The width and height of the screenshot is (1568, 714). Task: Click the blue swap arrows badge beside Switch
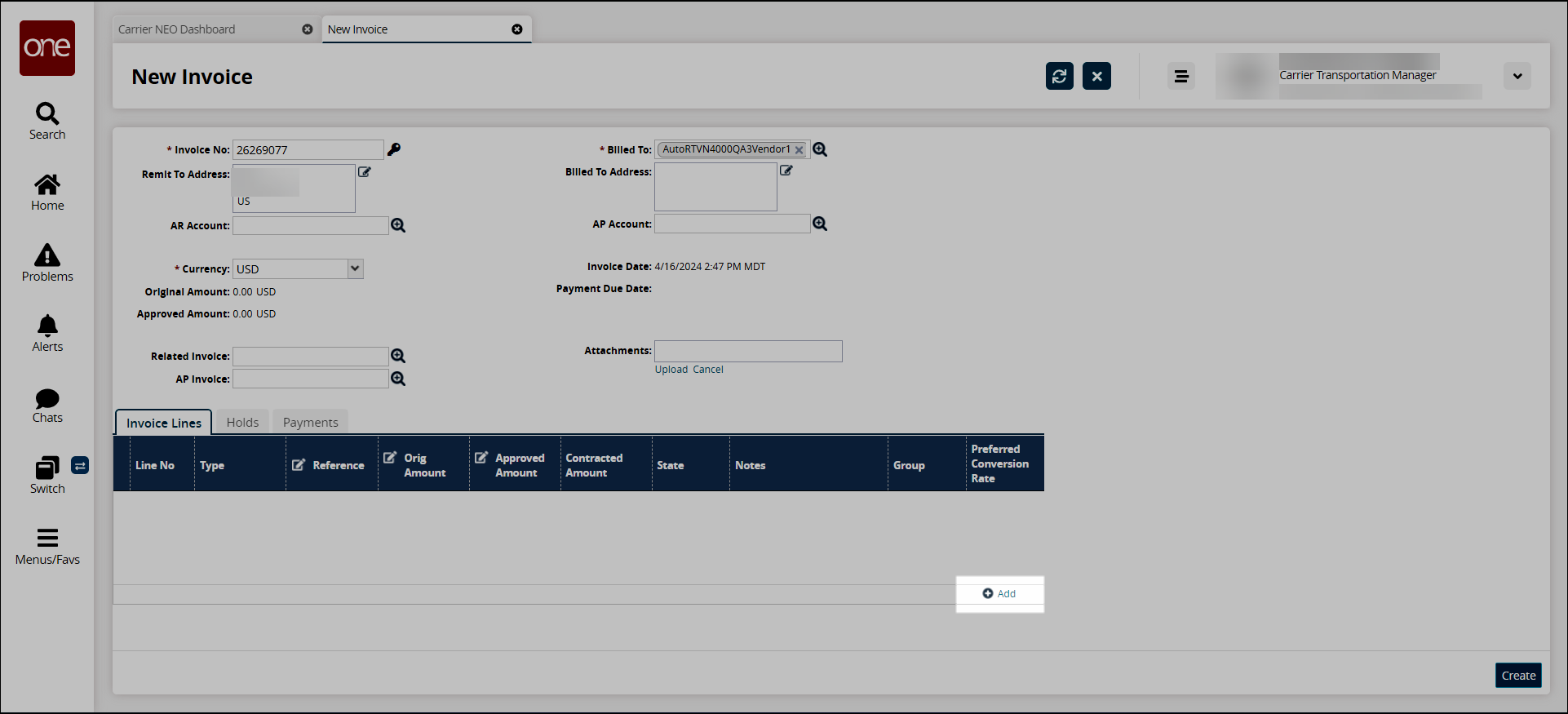80,465
